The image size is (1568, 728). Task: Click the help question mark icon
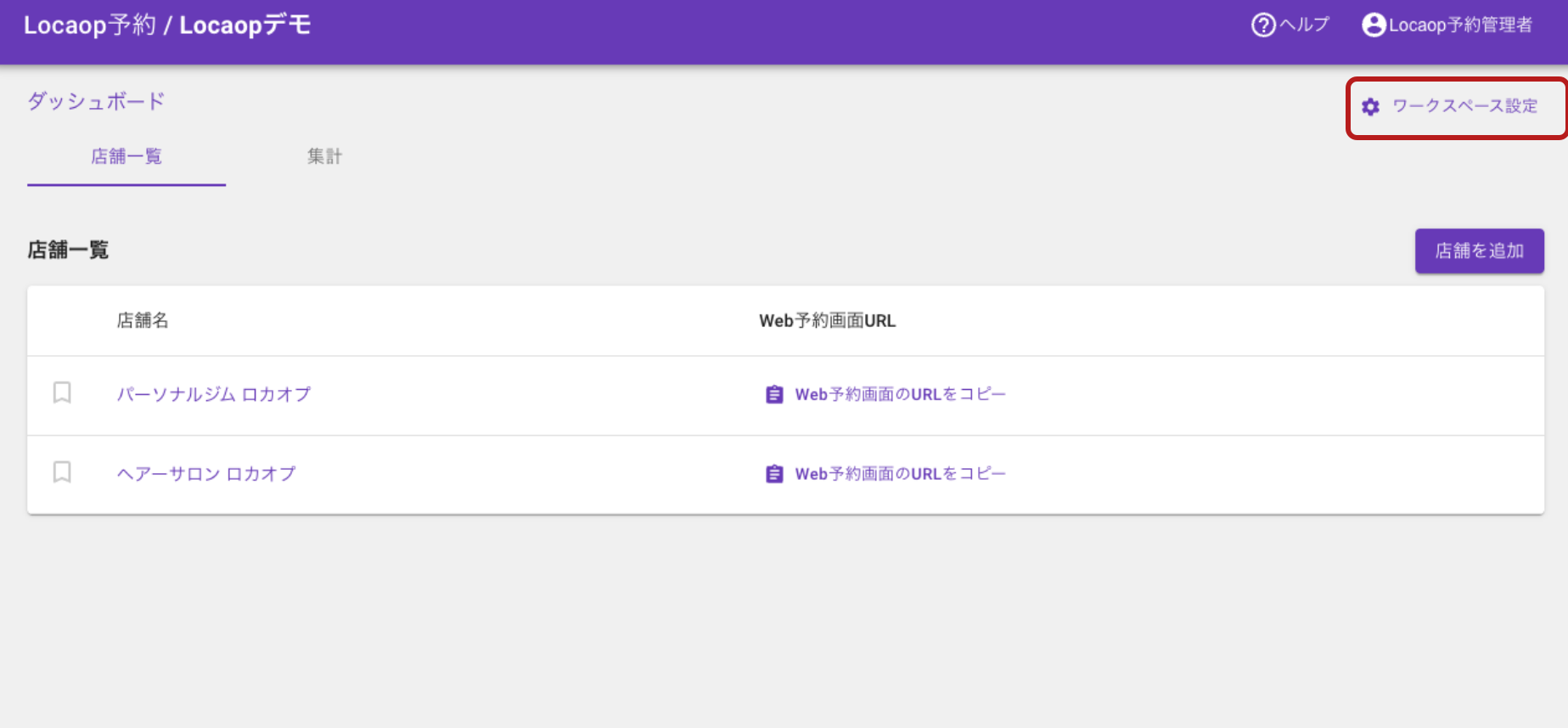pos(1263,25)
